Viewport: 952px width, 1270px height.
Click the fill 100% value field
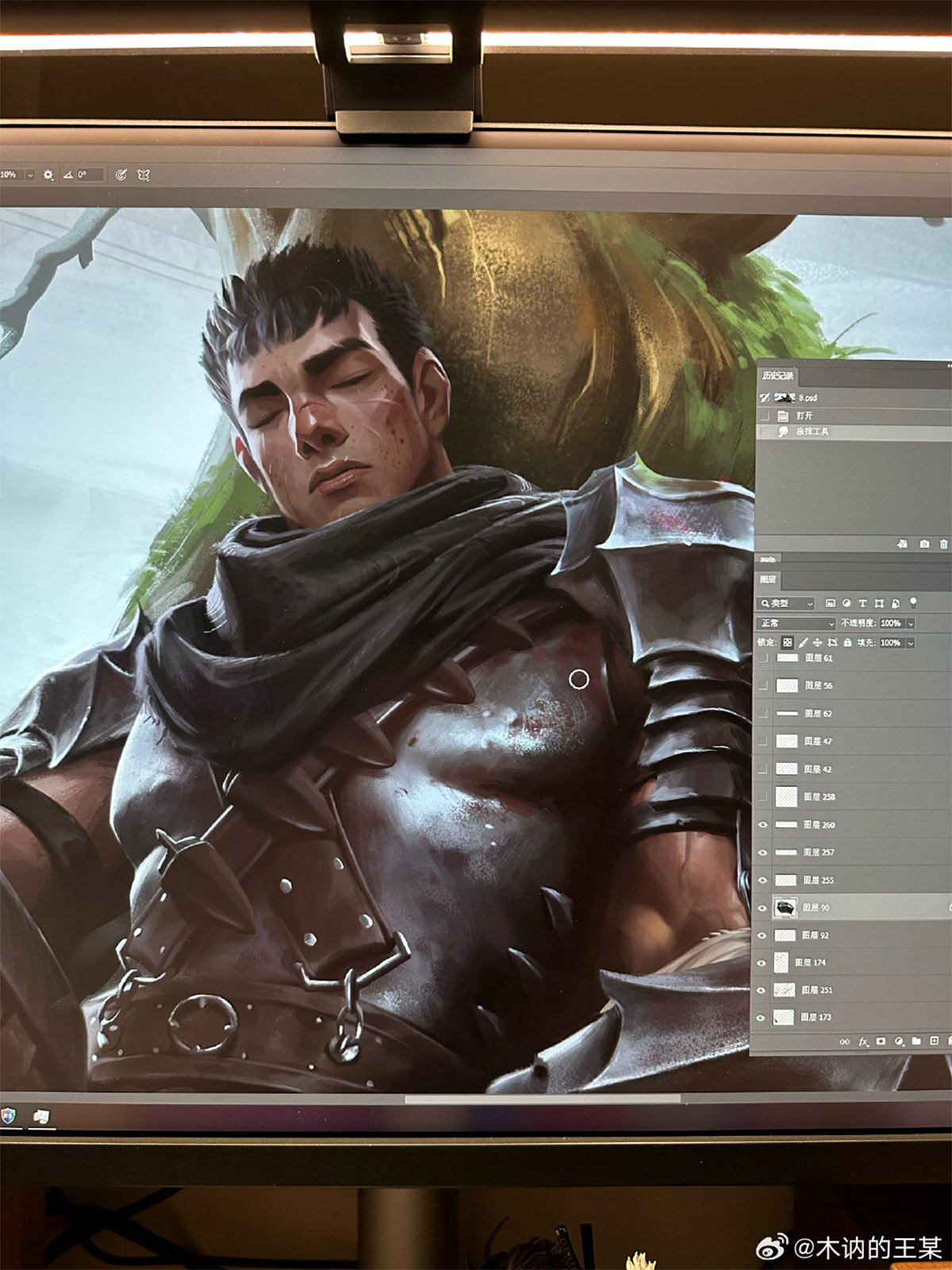892,642
